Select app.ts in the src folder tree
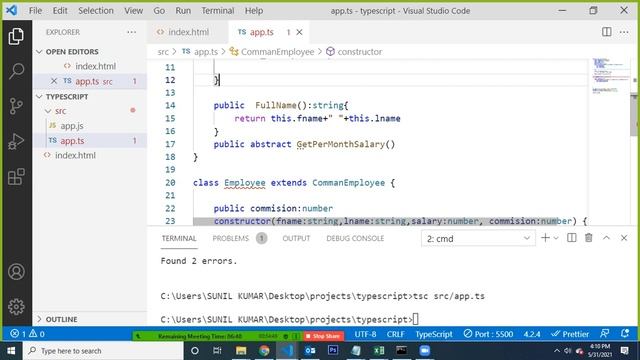Viewport: 640px width, 360px height. point(90,140)
